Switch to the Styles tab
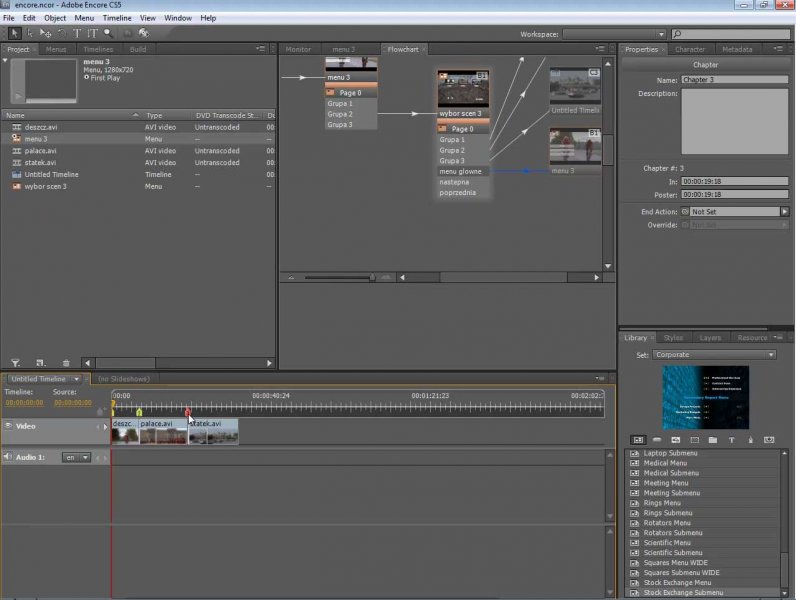The width and height of the screenshot is (796, 600). point(673,338)
